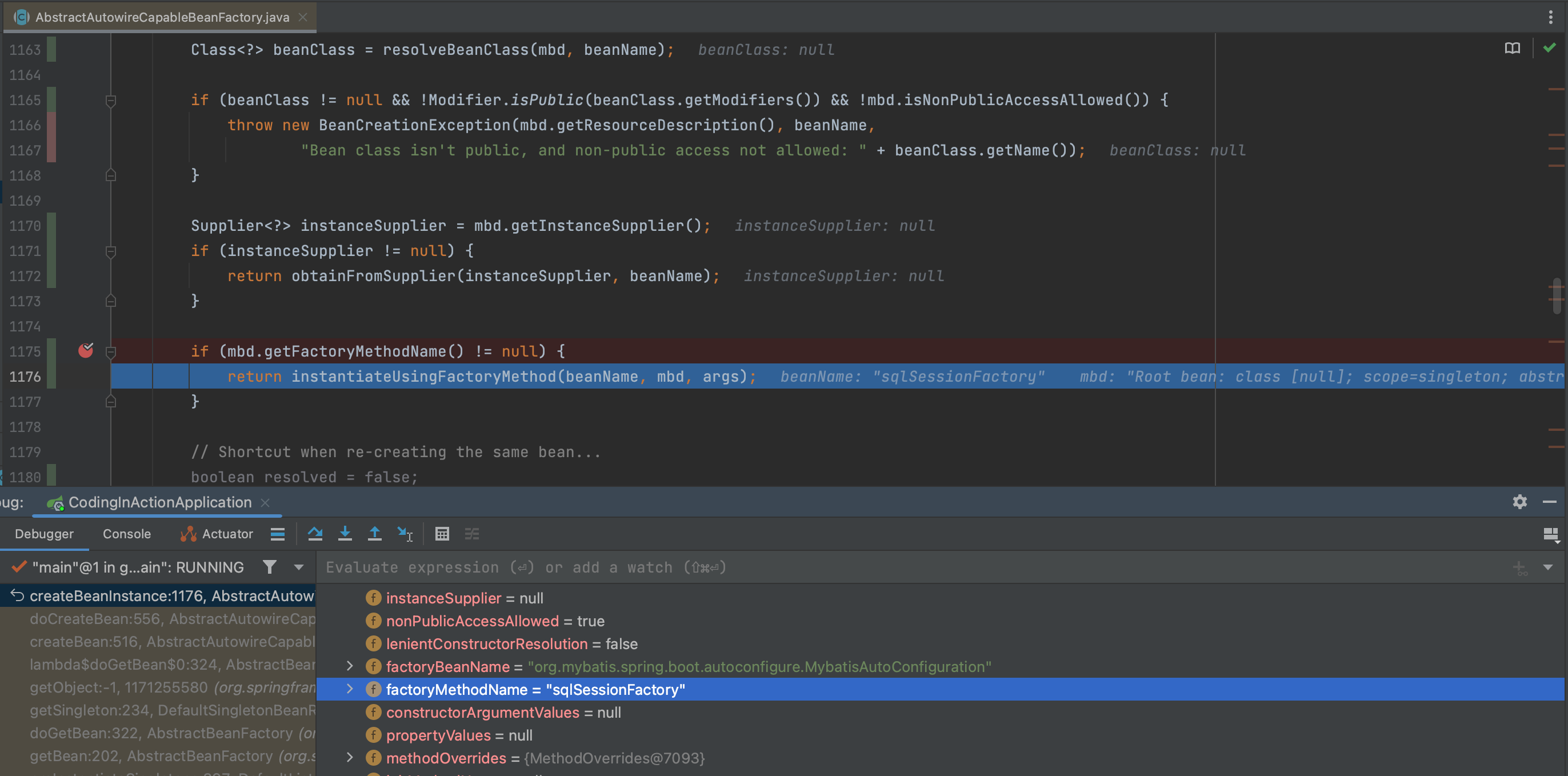Expand the methodOverrides variable node
Viewport: 1568px width, 776px height.
click(x=350, y=758)
